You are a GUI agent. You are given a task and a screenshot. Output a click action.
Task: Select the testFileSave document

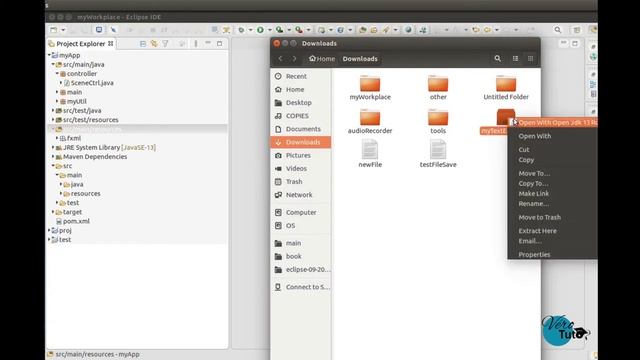[x=438, y=153]
